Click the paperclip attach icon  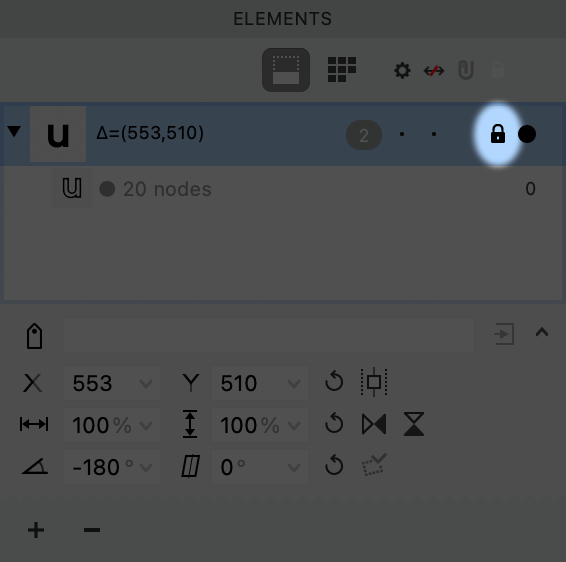(x=466, y=70)
